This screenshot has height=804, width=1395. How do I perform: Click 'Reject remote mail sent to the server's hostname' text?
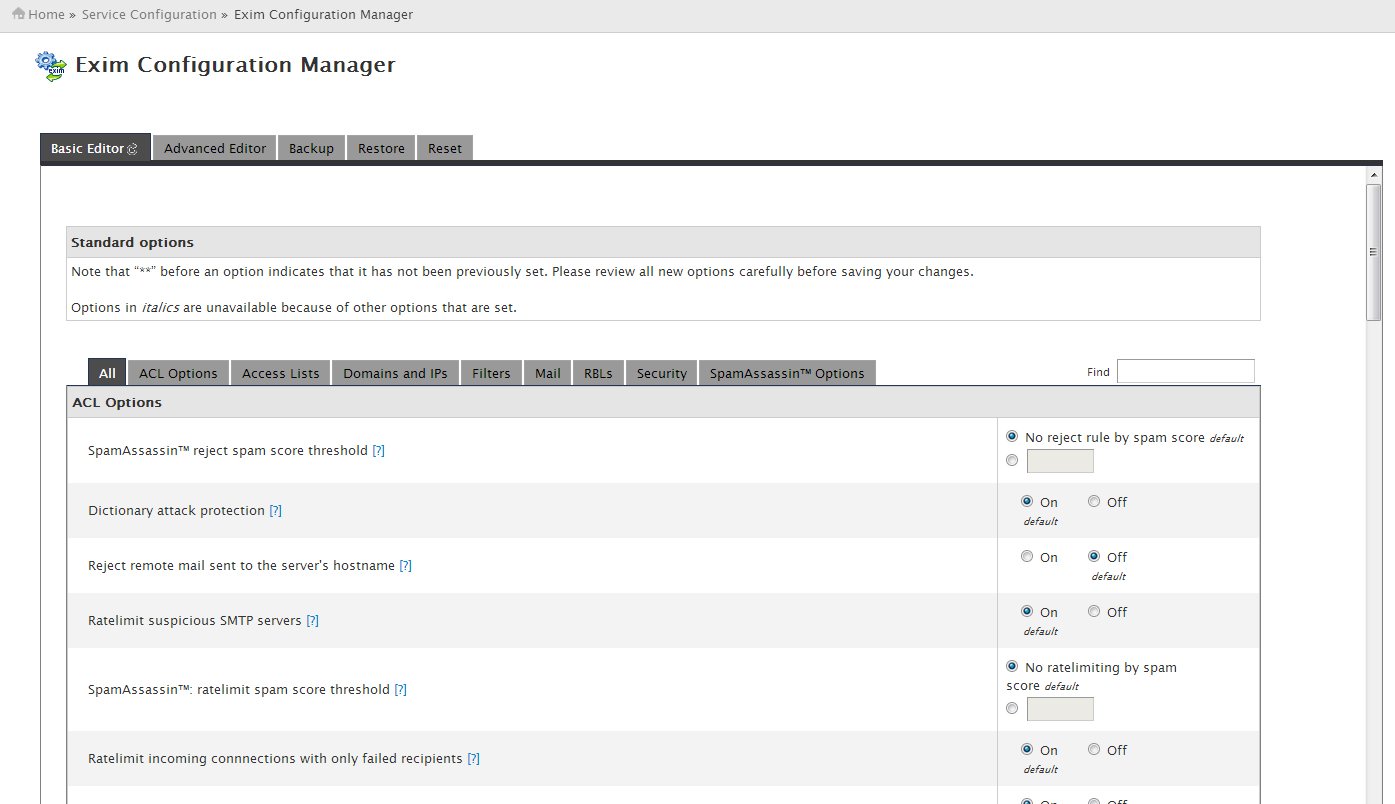[241, 566]
